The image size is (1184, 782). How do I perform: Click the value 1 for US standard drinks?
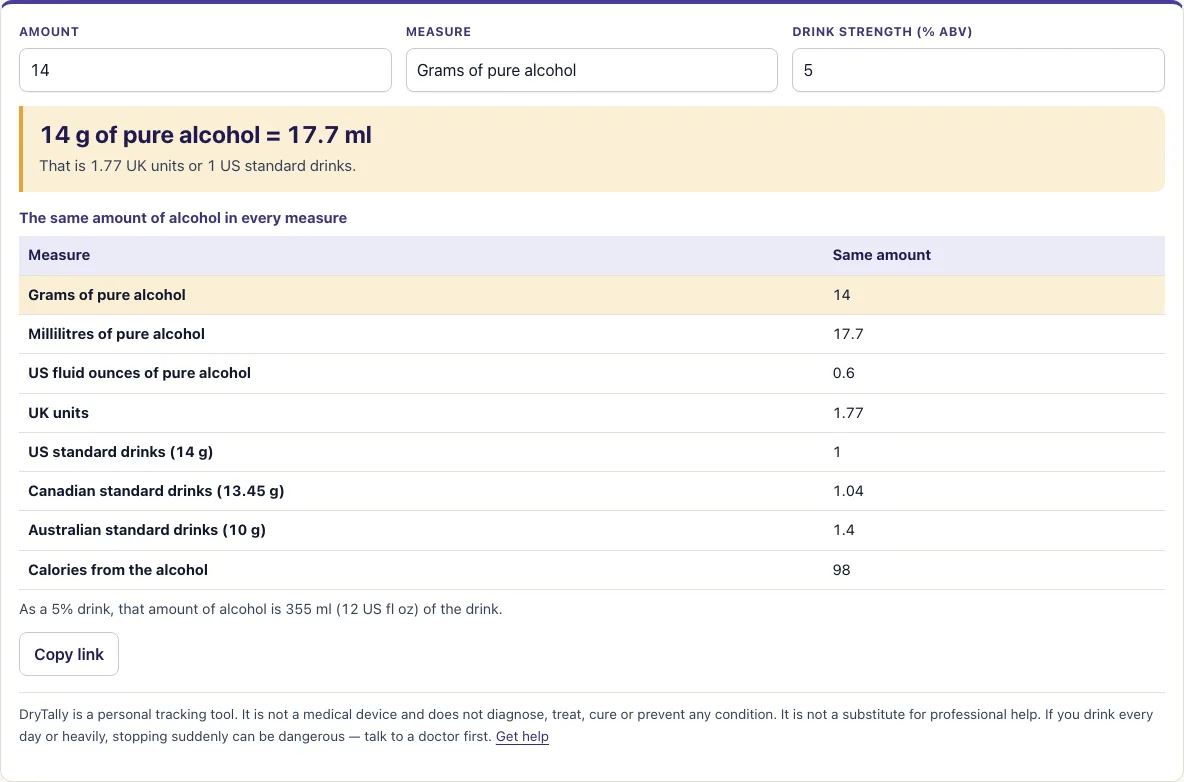click(837, 452)
